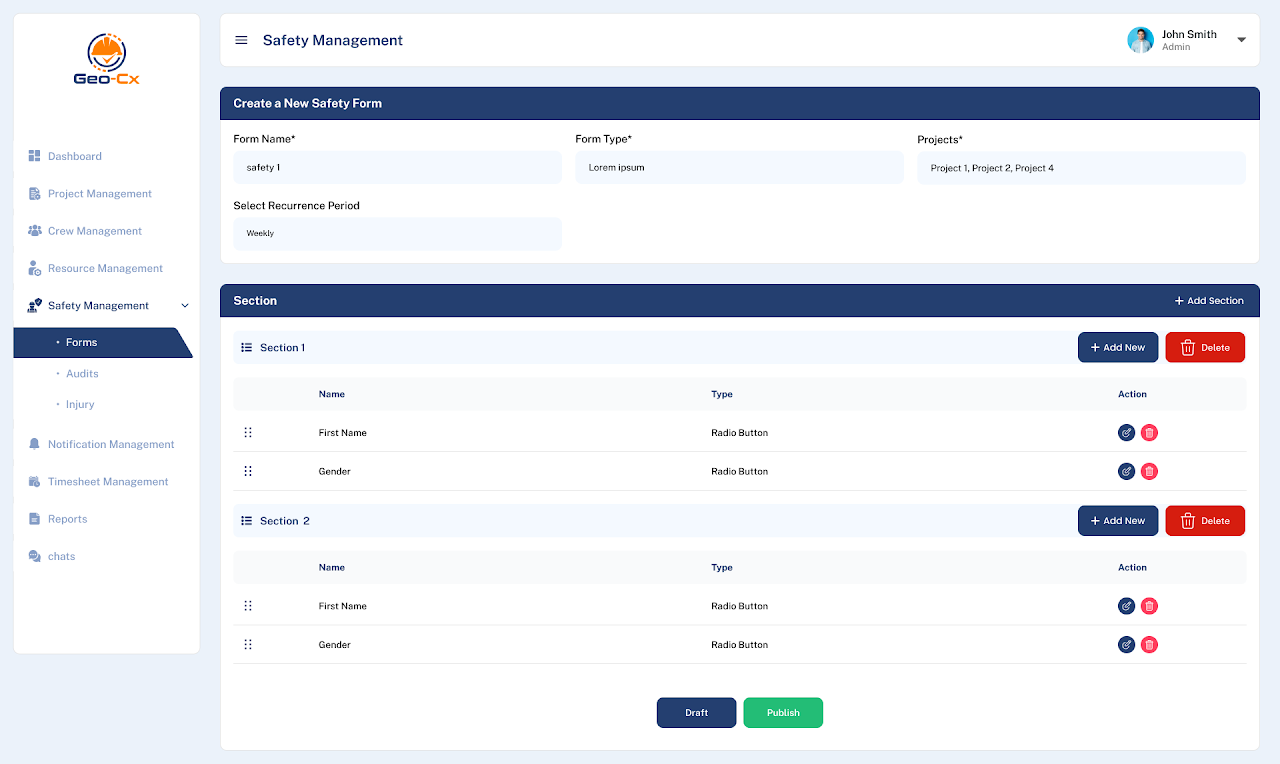The height and width of the screenshot is (764, 1280).
Task: Delete First Name row in Section 2
Action: (x=1149, y=606)
